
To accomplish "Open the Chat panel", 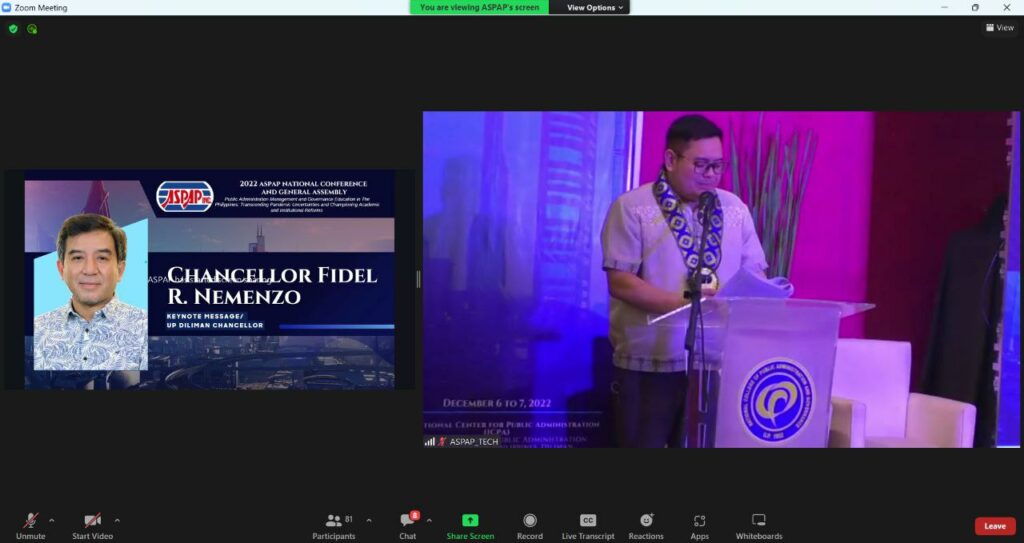I will click(407, 525).
